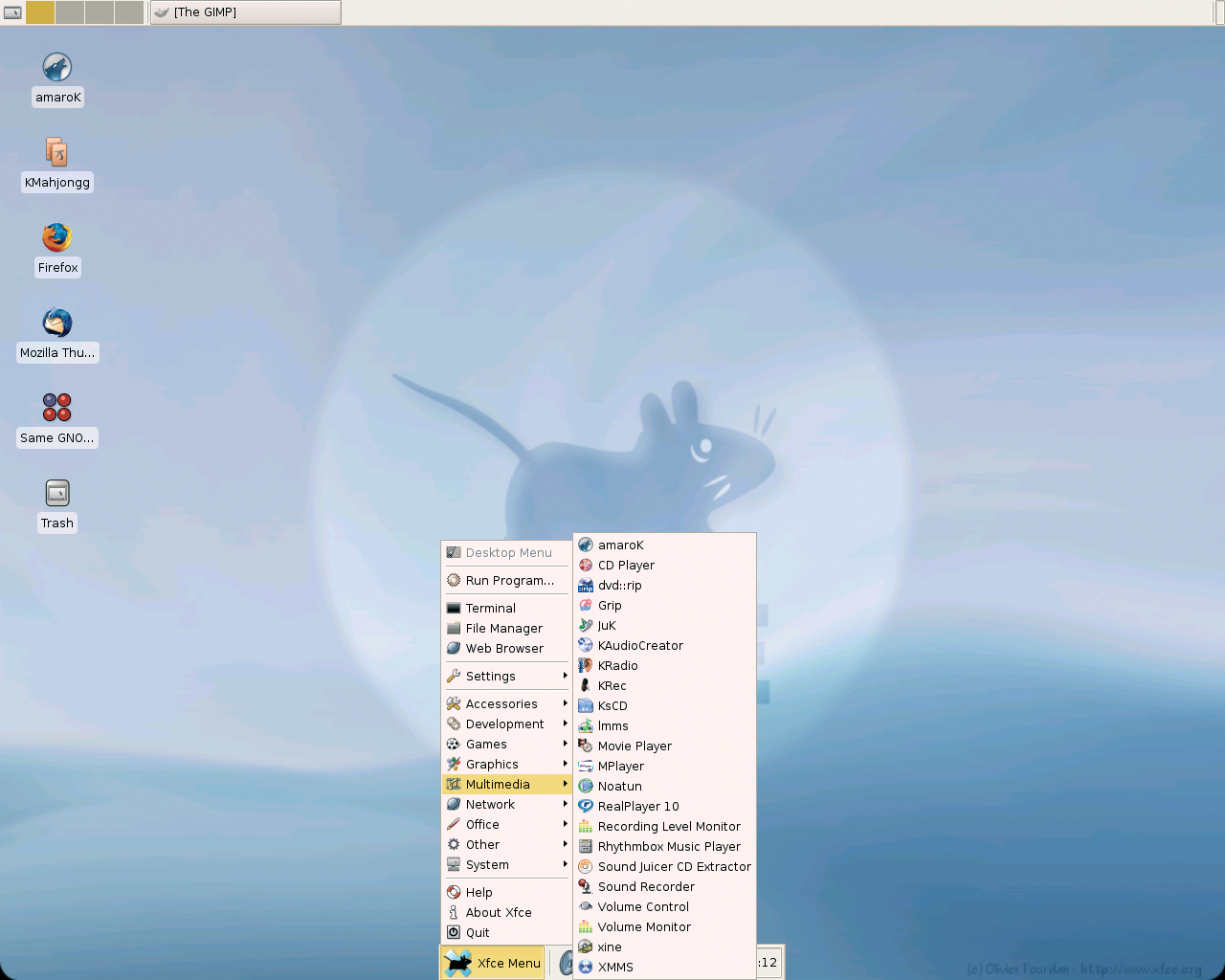Open KRadio from the Multimedia submenu

point(664,665)
